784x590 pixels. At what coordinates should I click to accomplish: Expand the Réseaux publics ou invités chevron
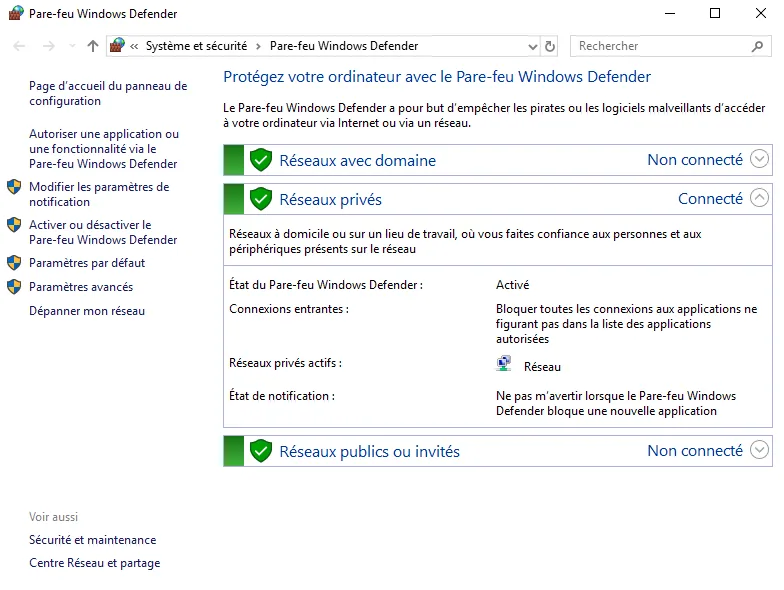[x=759, y=450]
